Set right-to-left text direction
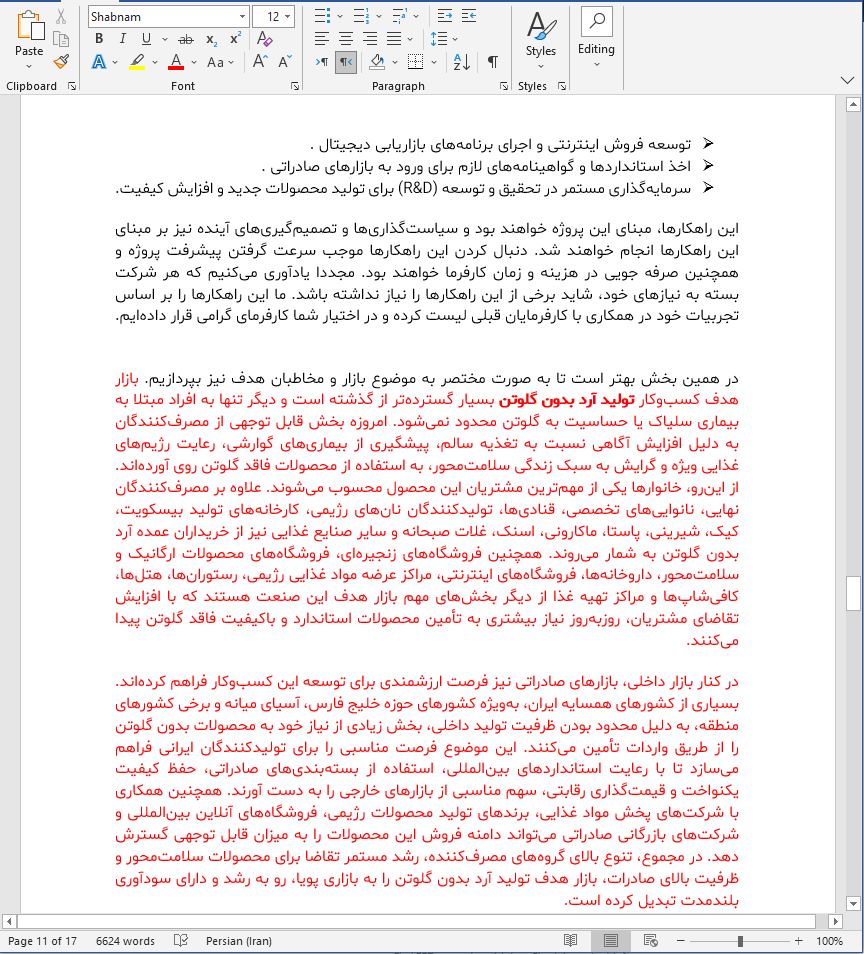864x954 pixels. click(346, 61)
